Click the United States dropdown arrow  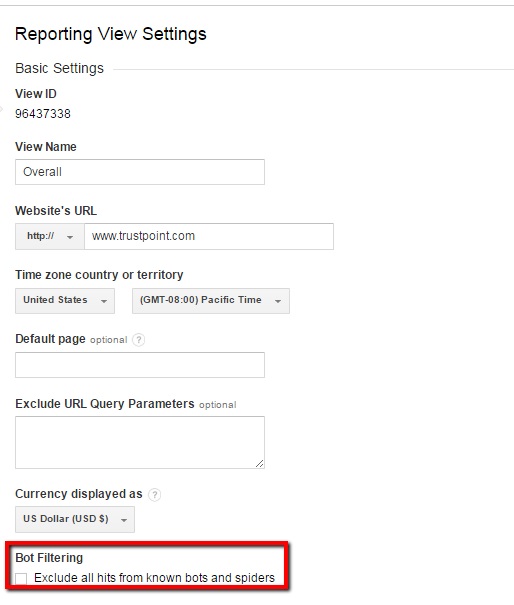pos(104,301)
